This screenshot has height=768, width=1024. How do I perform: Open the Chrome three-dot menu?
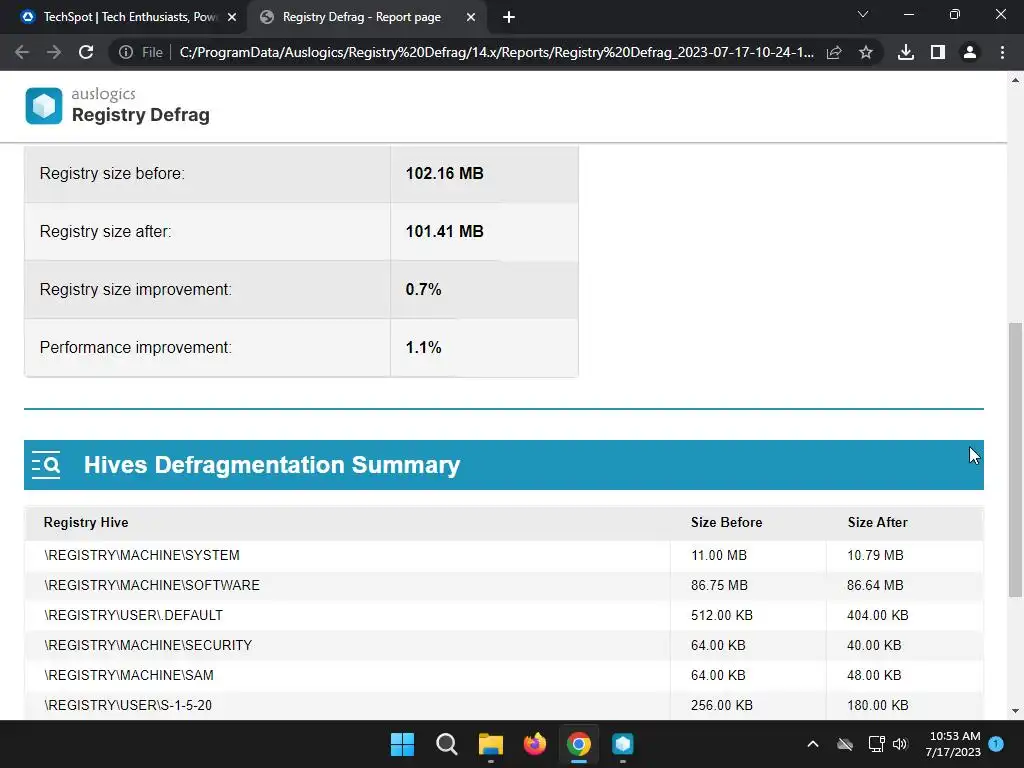pos(1002,52)
